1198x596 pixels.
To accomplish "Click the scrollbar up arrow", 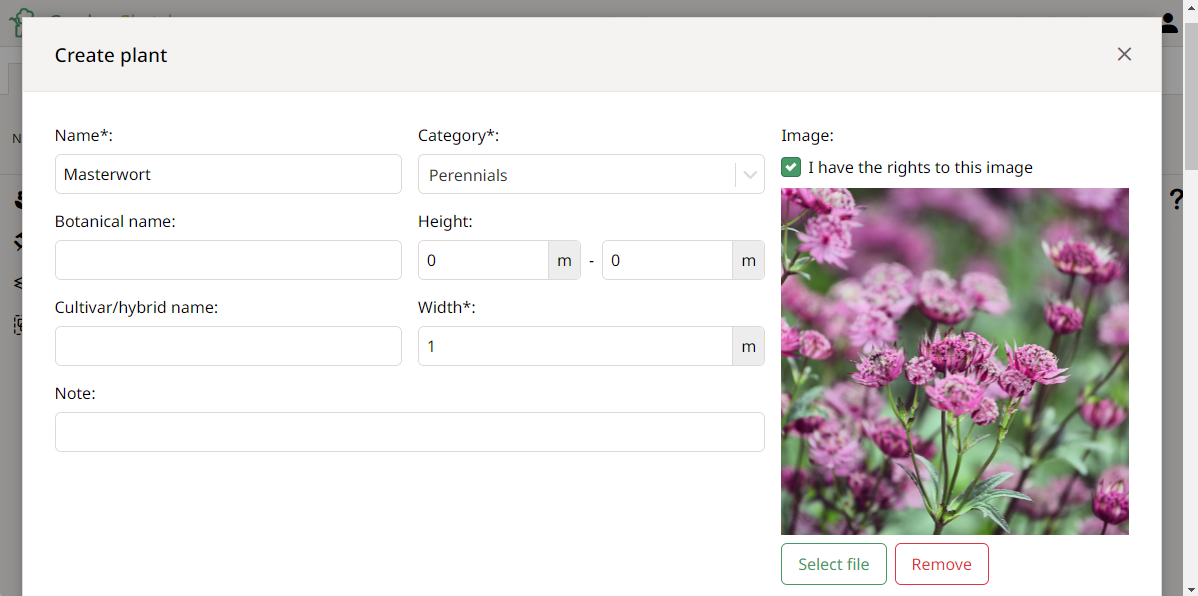I will (x=1190, y=8).
